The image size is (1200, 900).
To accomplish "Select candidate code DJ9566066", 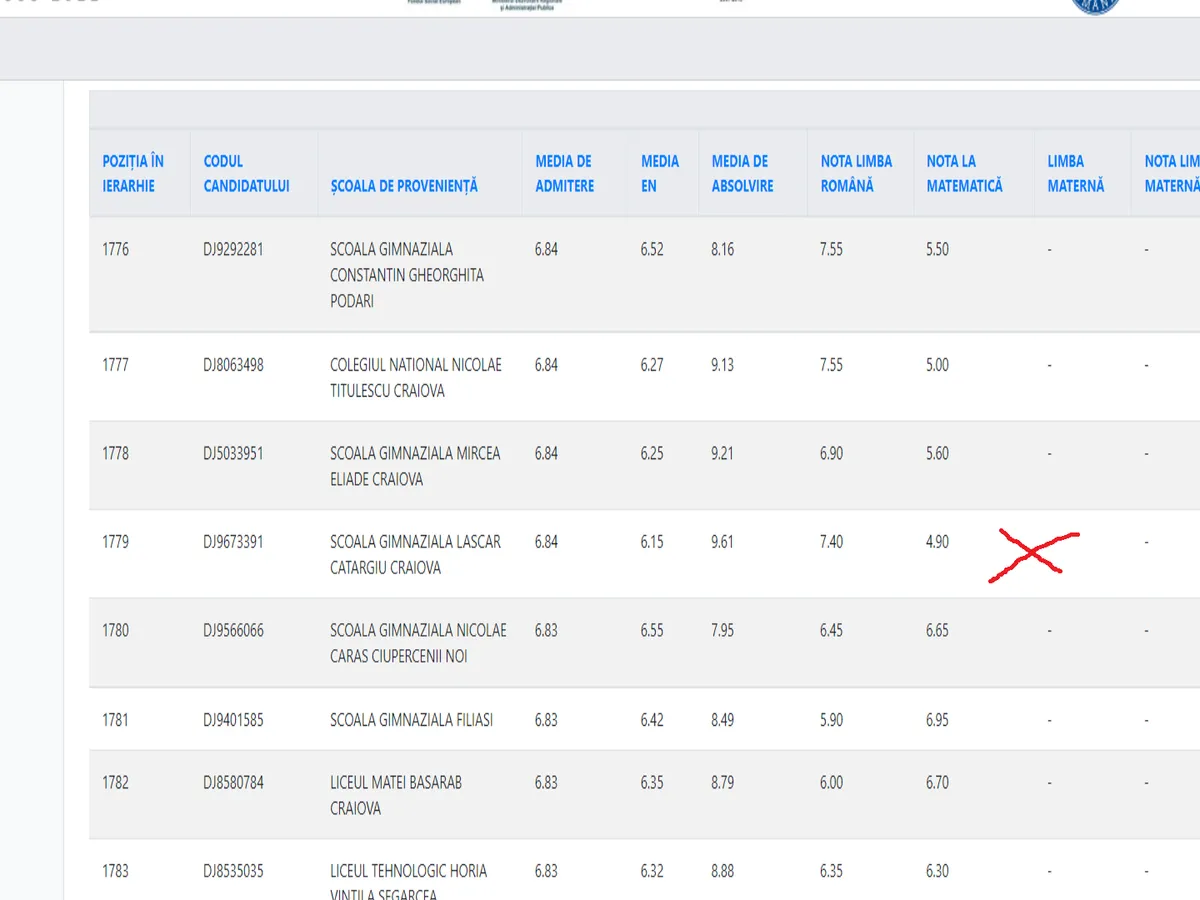I will [233, 631].
